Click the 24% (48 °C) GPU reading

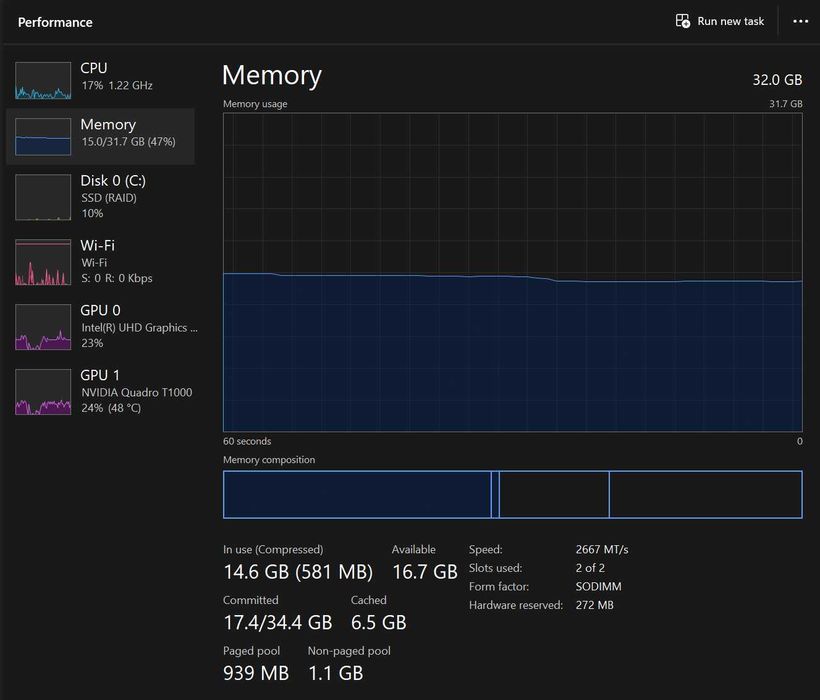111,408
